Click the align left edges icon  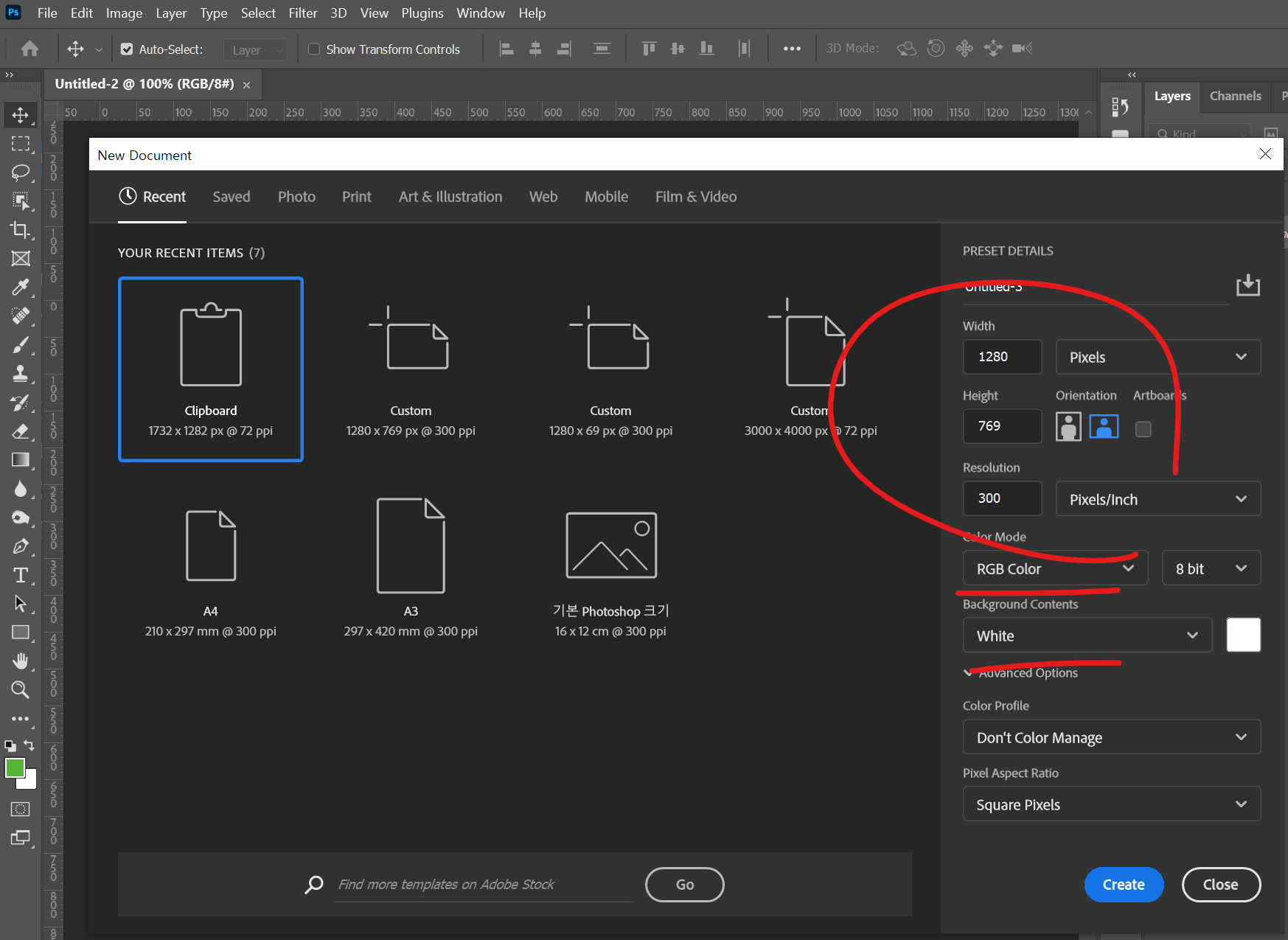coord(507,49)
